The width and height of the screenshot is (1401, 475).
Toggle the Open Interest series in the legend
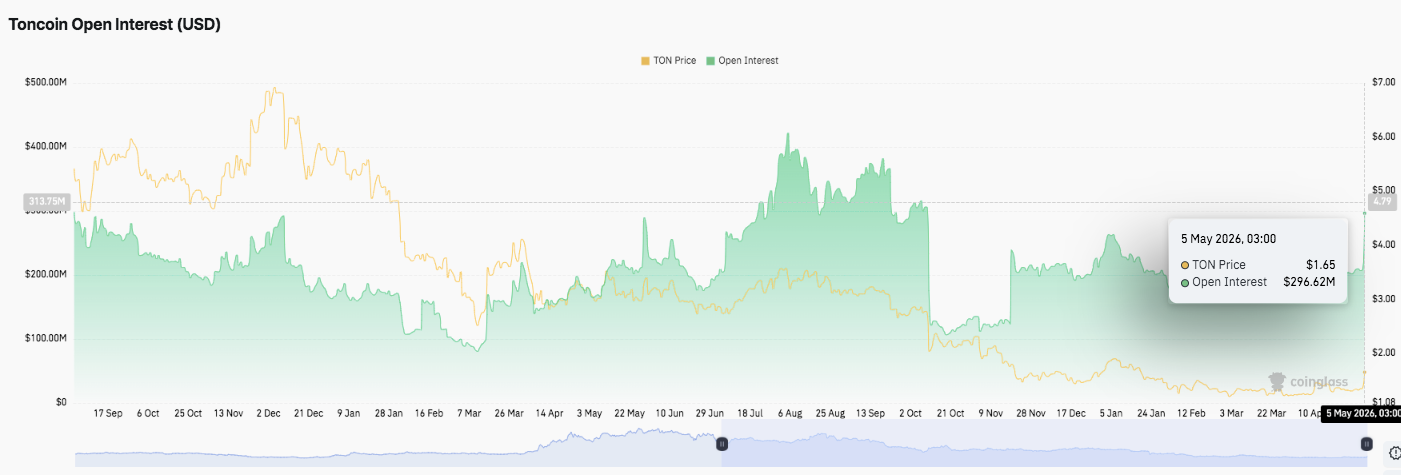(x=742, y=61)
